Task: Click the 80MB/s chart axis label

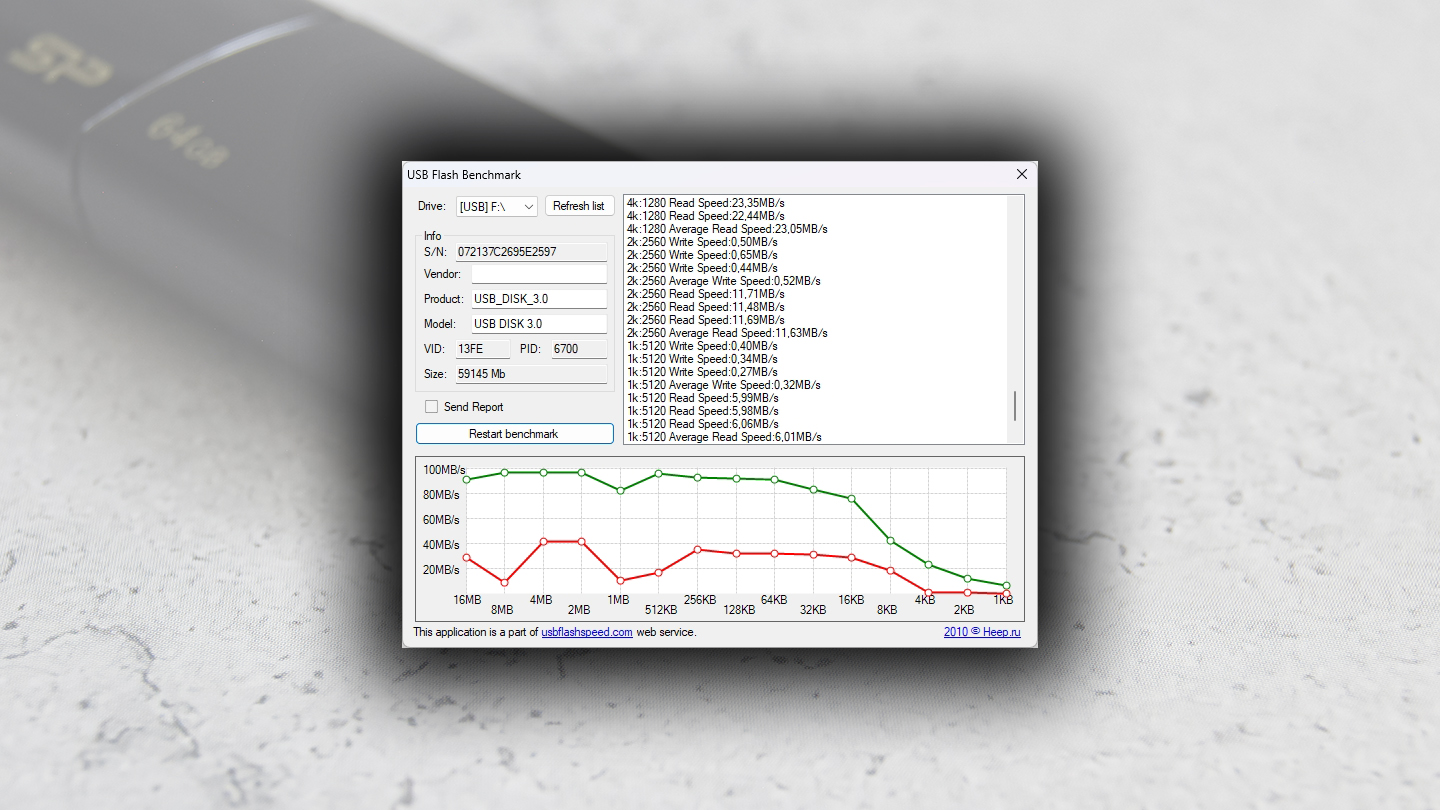Action: coord(441,495)
